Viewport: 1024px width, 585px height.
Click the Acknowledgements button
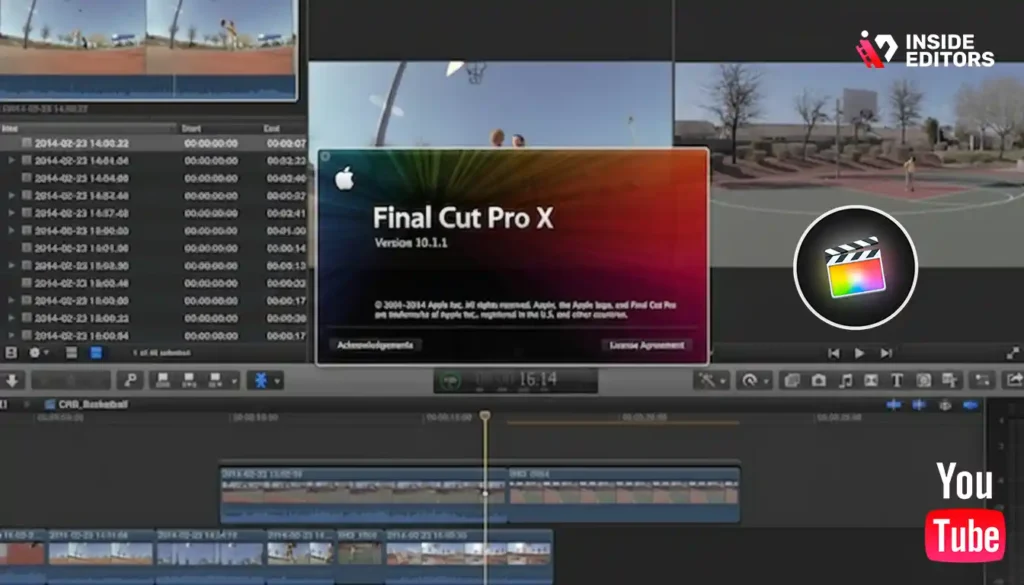coord(375,345)
